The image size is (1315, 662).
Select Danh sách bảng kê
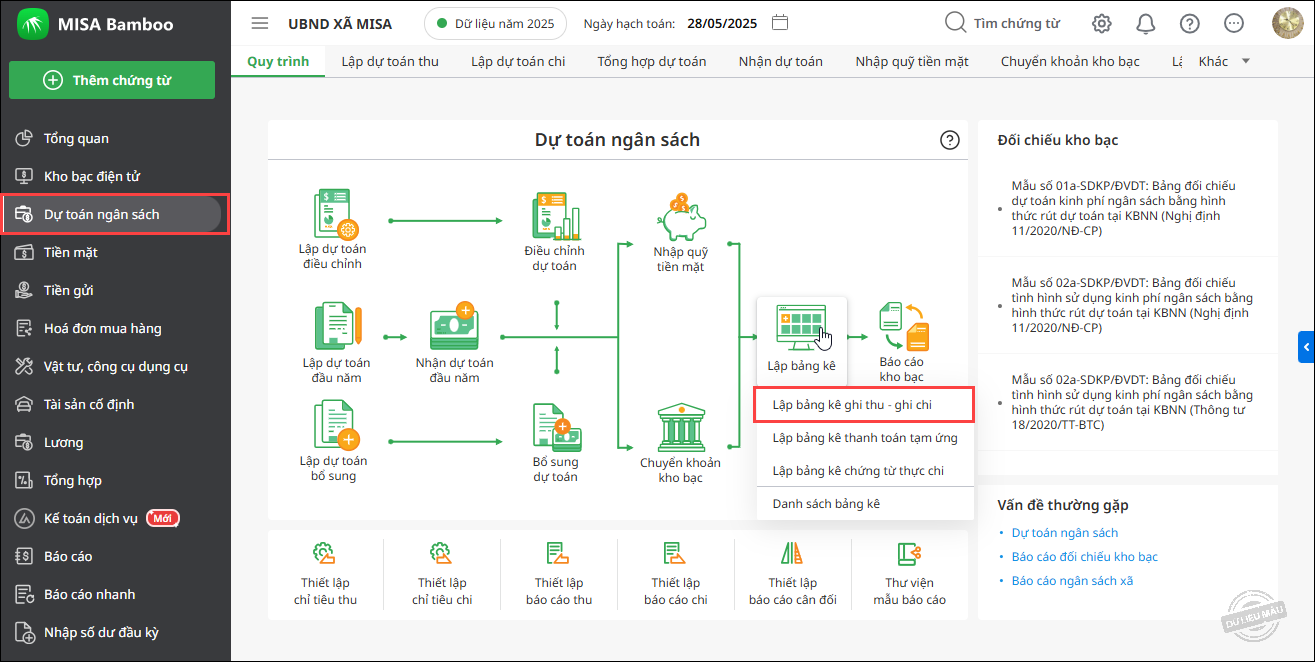[x=865, y=504]
